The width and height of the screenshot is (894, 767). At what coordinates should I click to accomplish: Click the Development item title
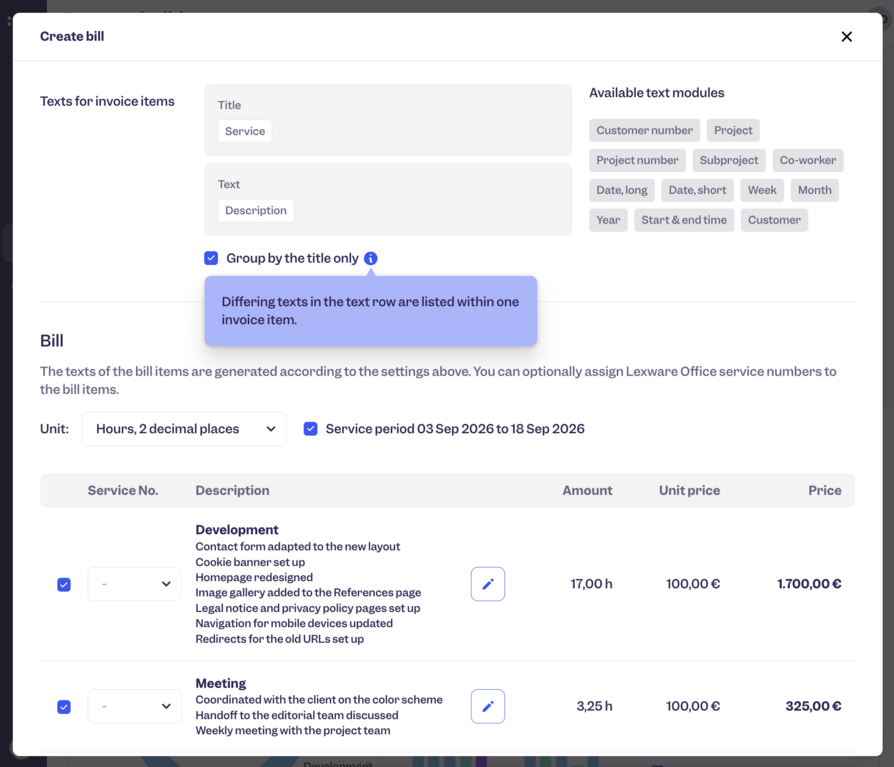(237, 530)
